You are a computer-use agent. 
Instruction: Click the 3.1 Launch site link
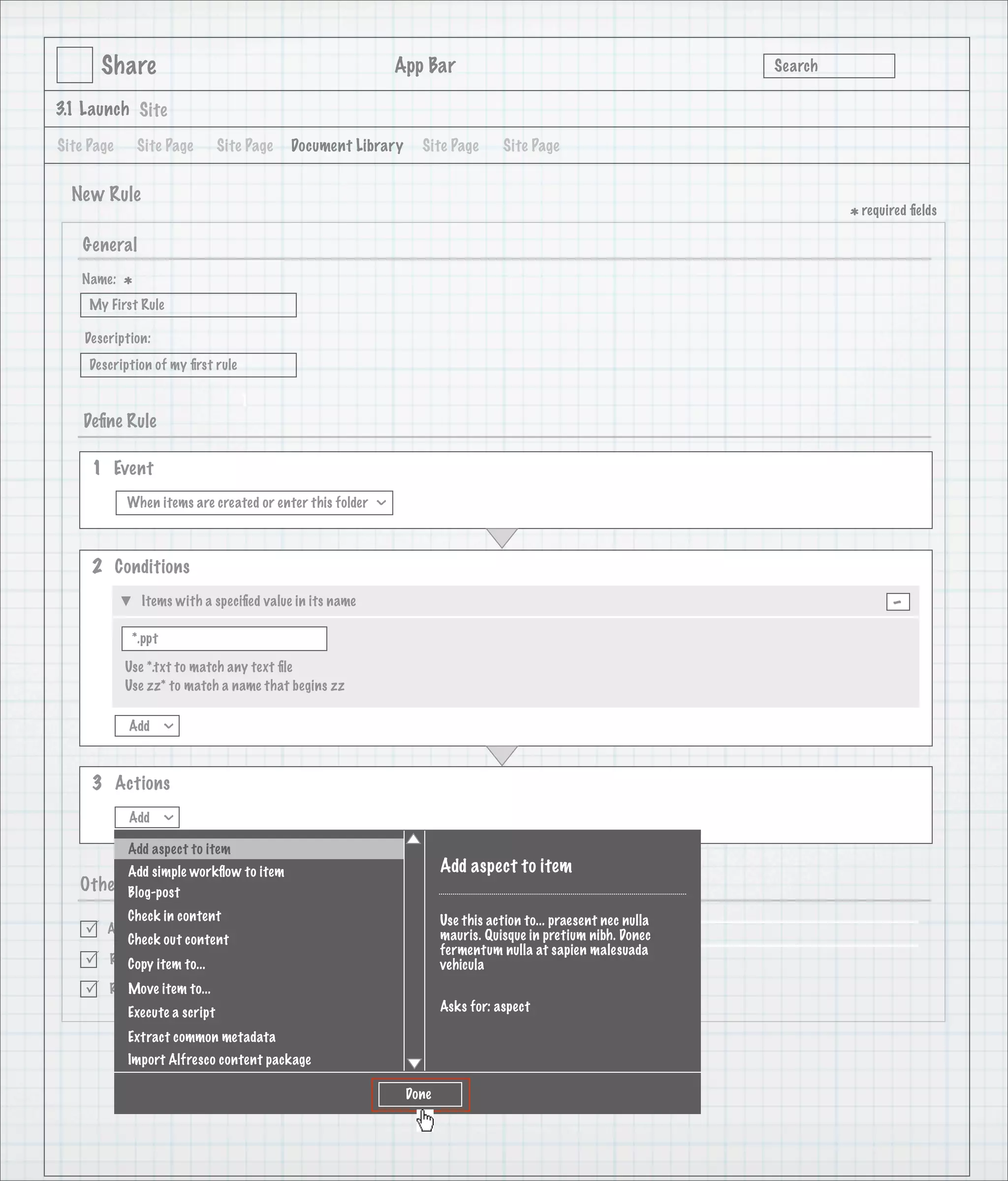click(93, 109)
